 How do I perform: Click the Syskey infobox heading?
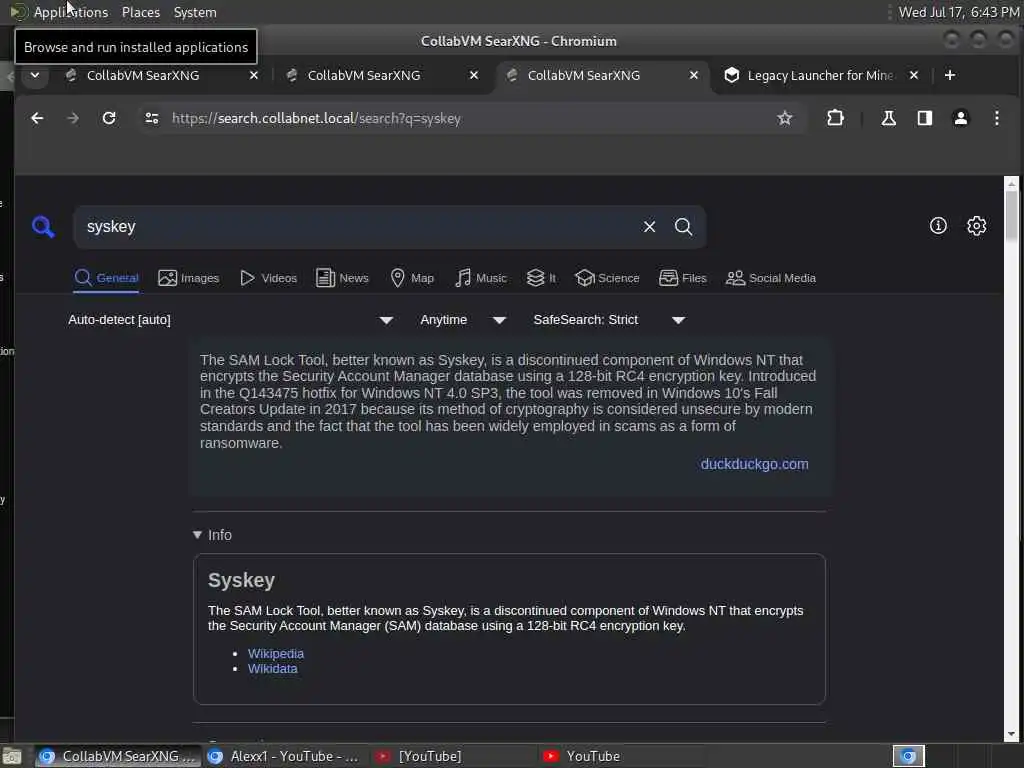[242, 581]
